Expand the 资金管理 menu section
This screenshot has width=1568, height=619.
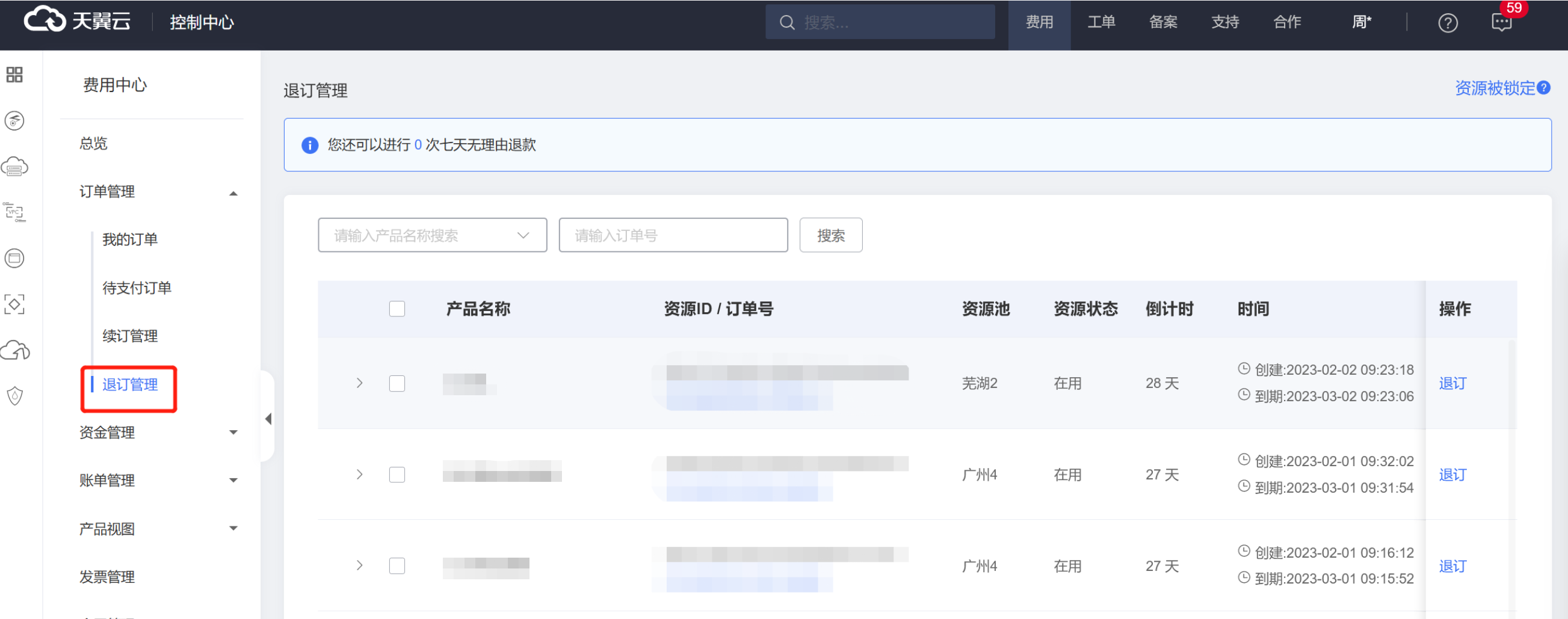coord(157,433)
